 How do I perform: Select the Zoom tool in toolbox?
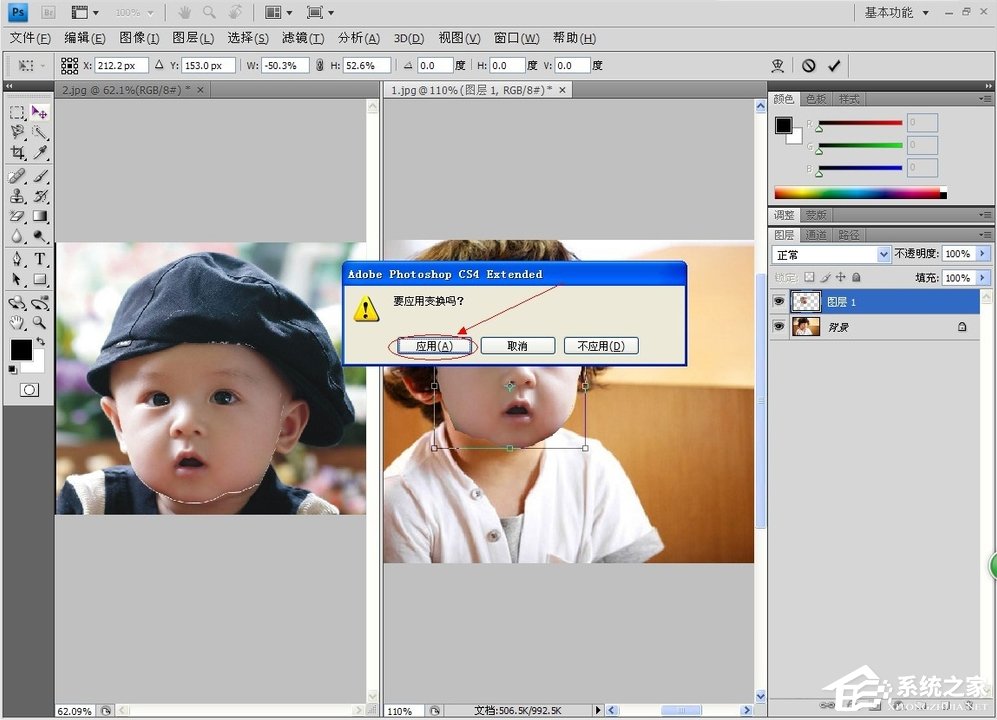click(x=39, y=322)
